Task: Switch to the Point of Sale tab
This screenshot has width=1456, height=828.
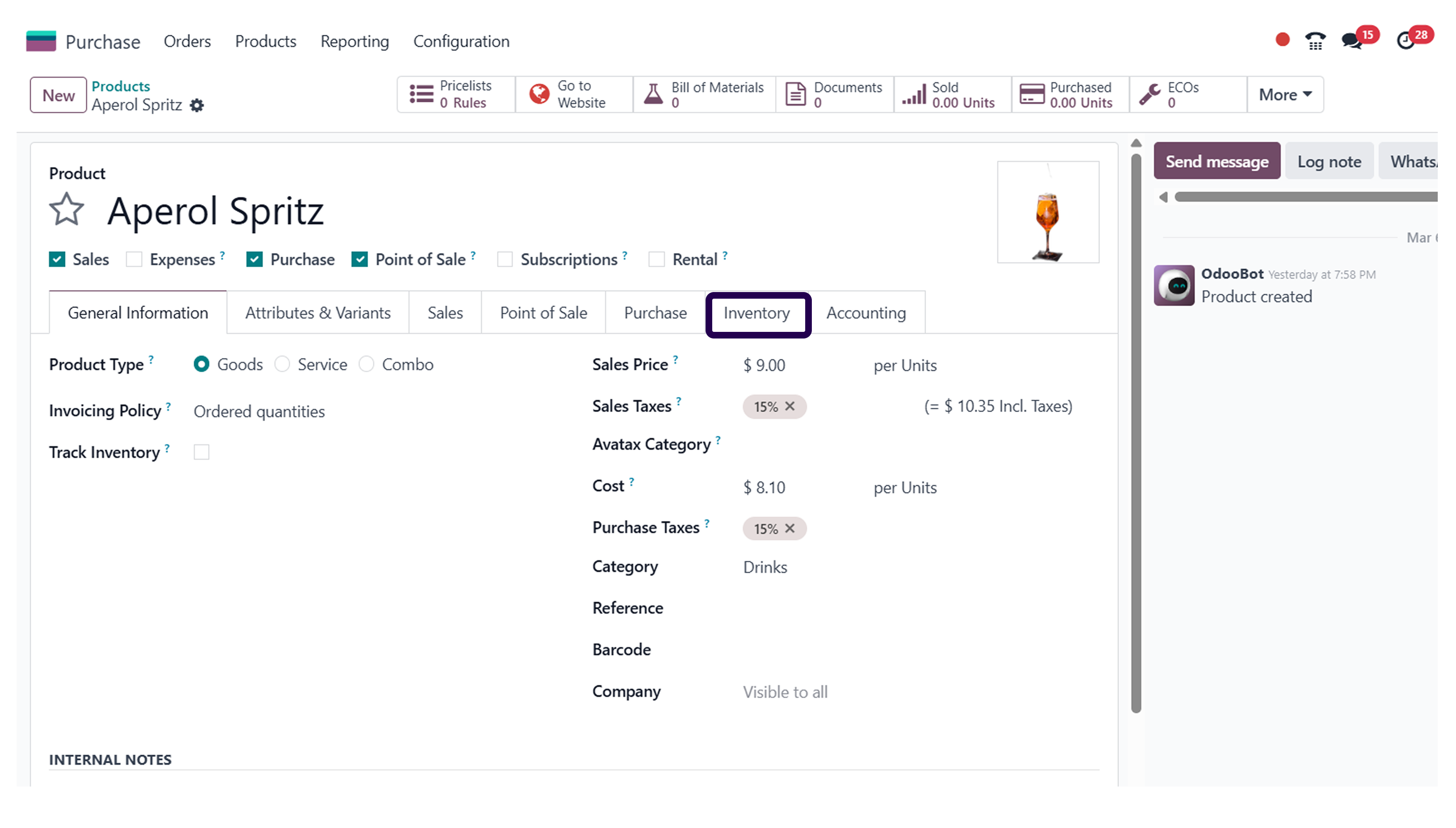Action: point(543,313)
